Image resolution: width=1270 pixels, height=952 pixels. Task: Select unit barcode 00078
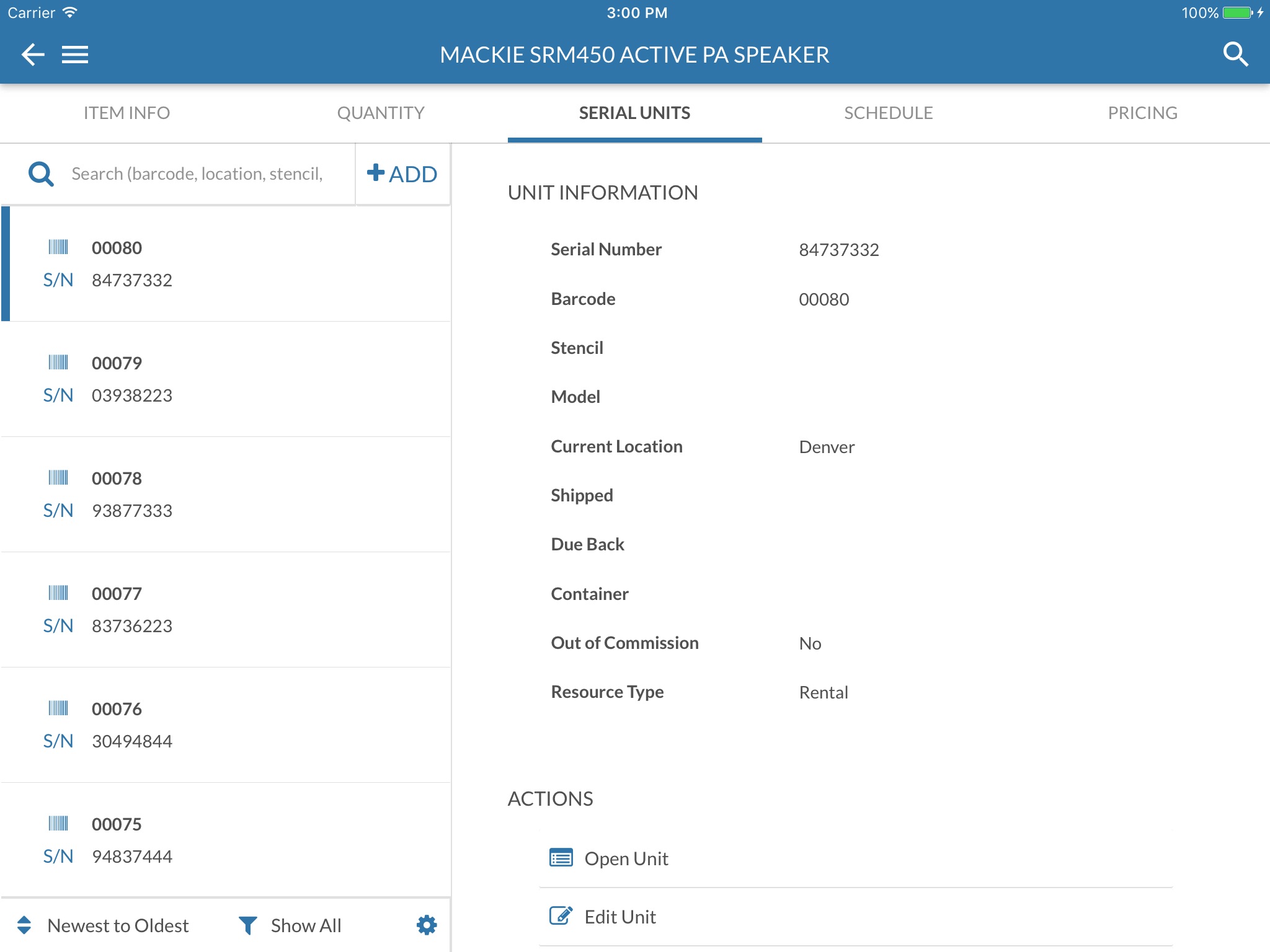(x=117, y=478)
